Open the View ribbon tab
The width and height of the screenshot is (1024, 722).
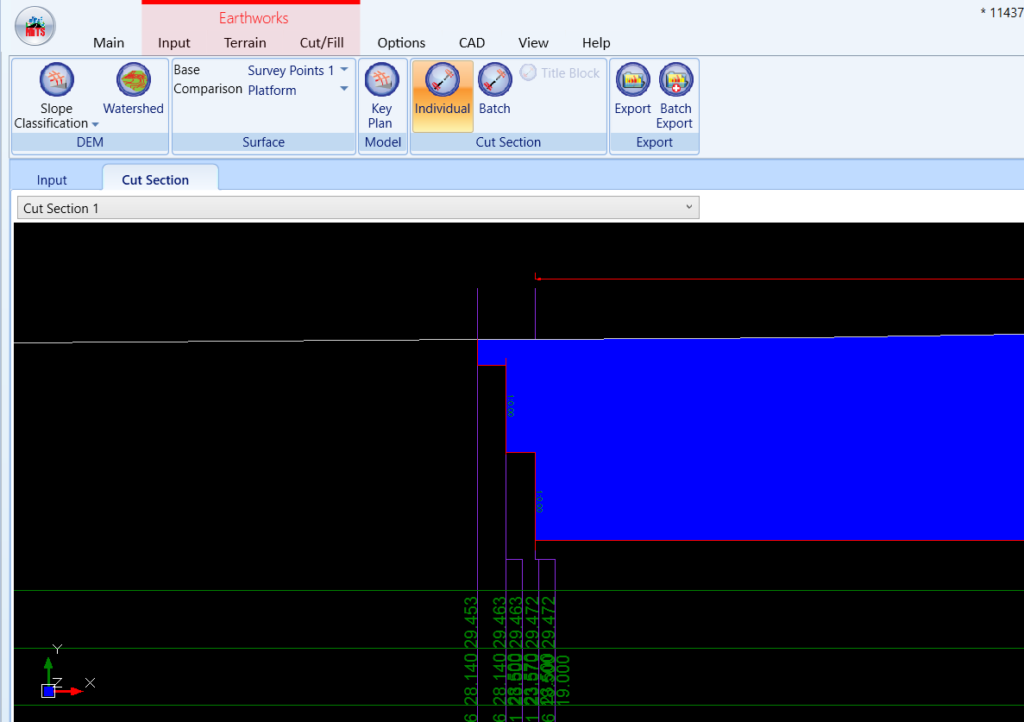(533, 42)
